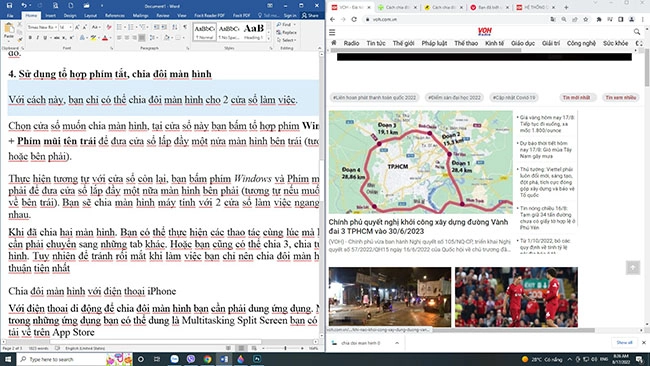
Task: Select the font color red swatch
Action: (x=105, y=38)
